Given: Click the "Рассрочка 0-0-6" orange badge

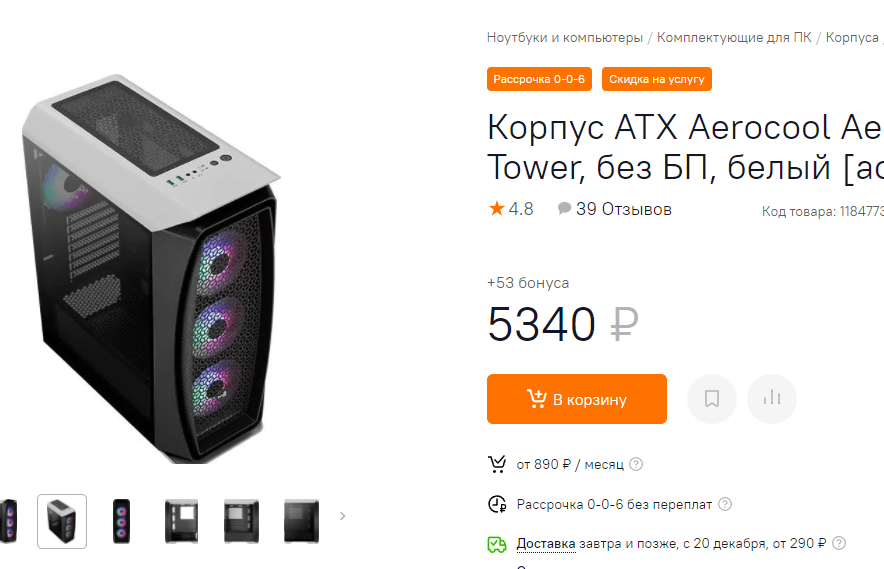Looking at the screenshot, I should tap(540, 79).
